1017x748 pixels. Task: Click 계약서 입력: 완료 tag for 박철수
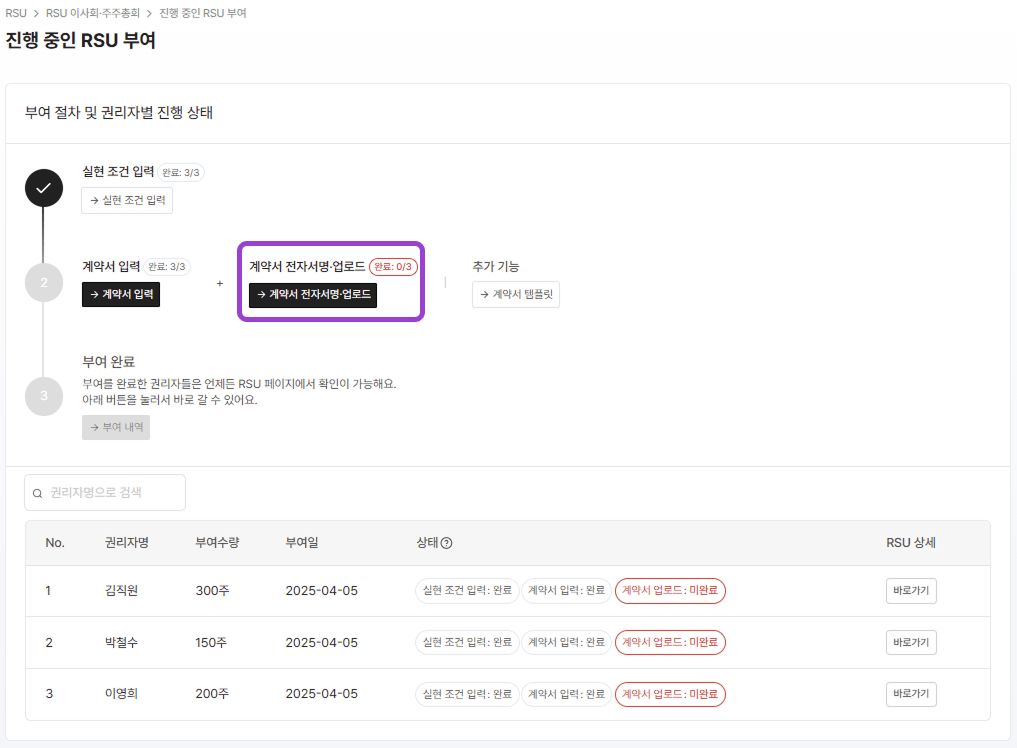(x=566, y=642)
